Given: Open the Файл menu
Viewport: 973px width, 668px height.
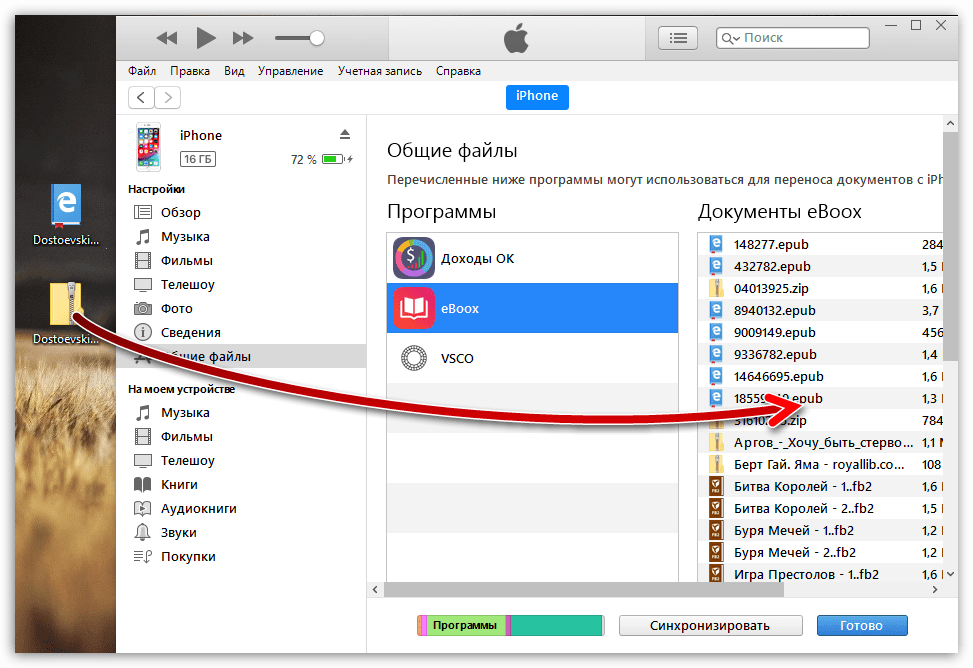Looking at the screenshot, I should click(142, 71).
